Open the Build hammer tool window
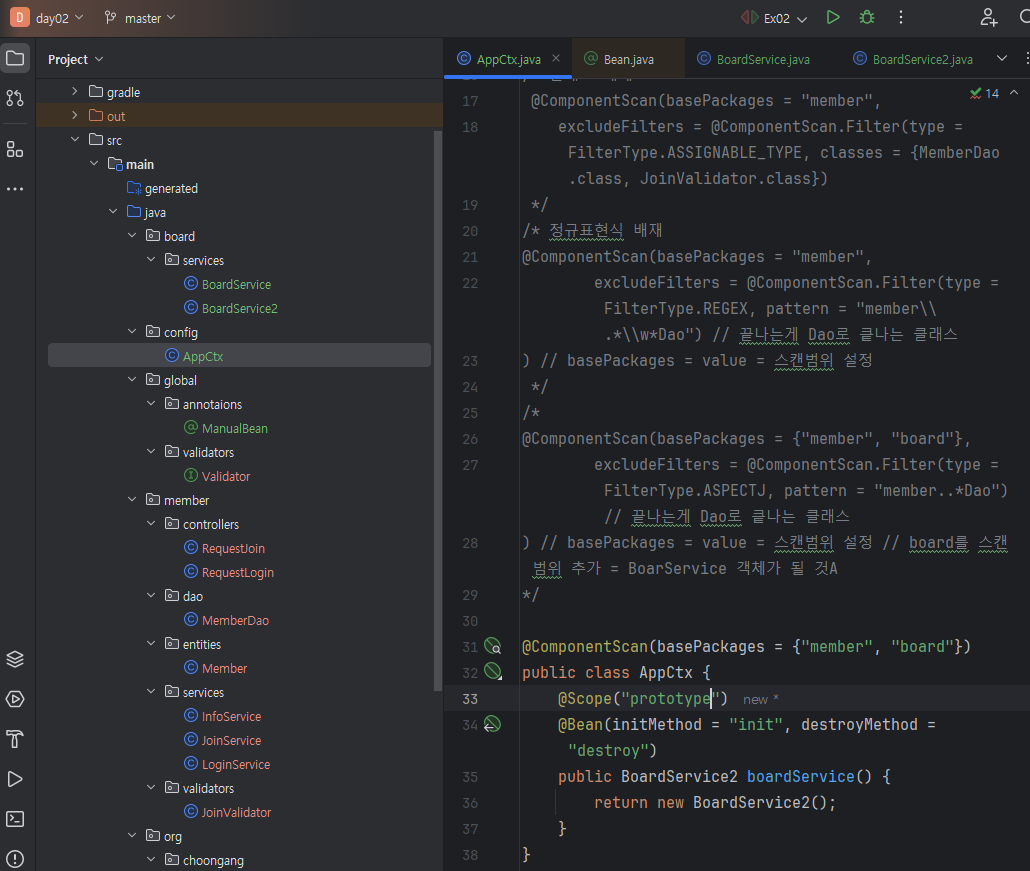 [x=15, y=739]
